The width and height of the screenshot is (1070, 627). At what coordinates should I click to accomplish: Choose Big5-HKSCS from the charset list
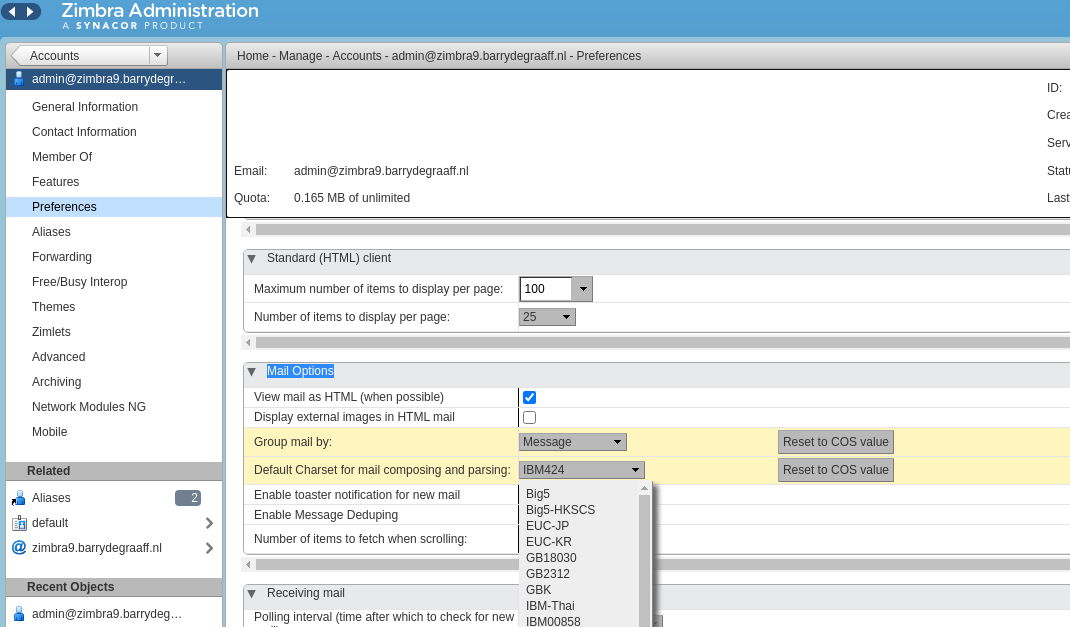(x=560, y=510)
